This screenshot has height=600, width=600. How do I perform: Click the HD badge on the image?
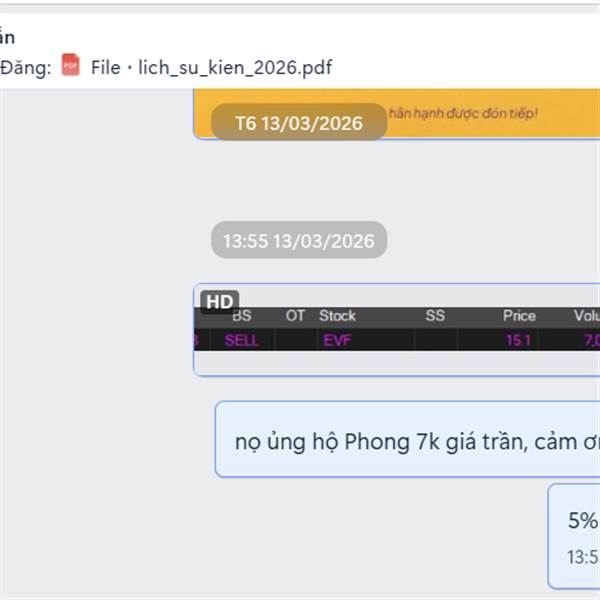tap(220, 302)
